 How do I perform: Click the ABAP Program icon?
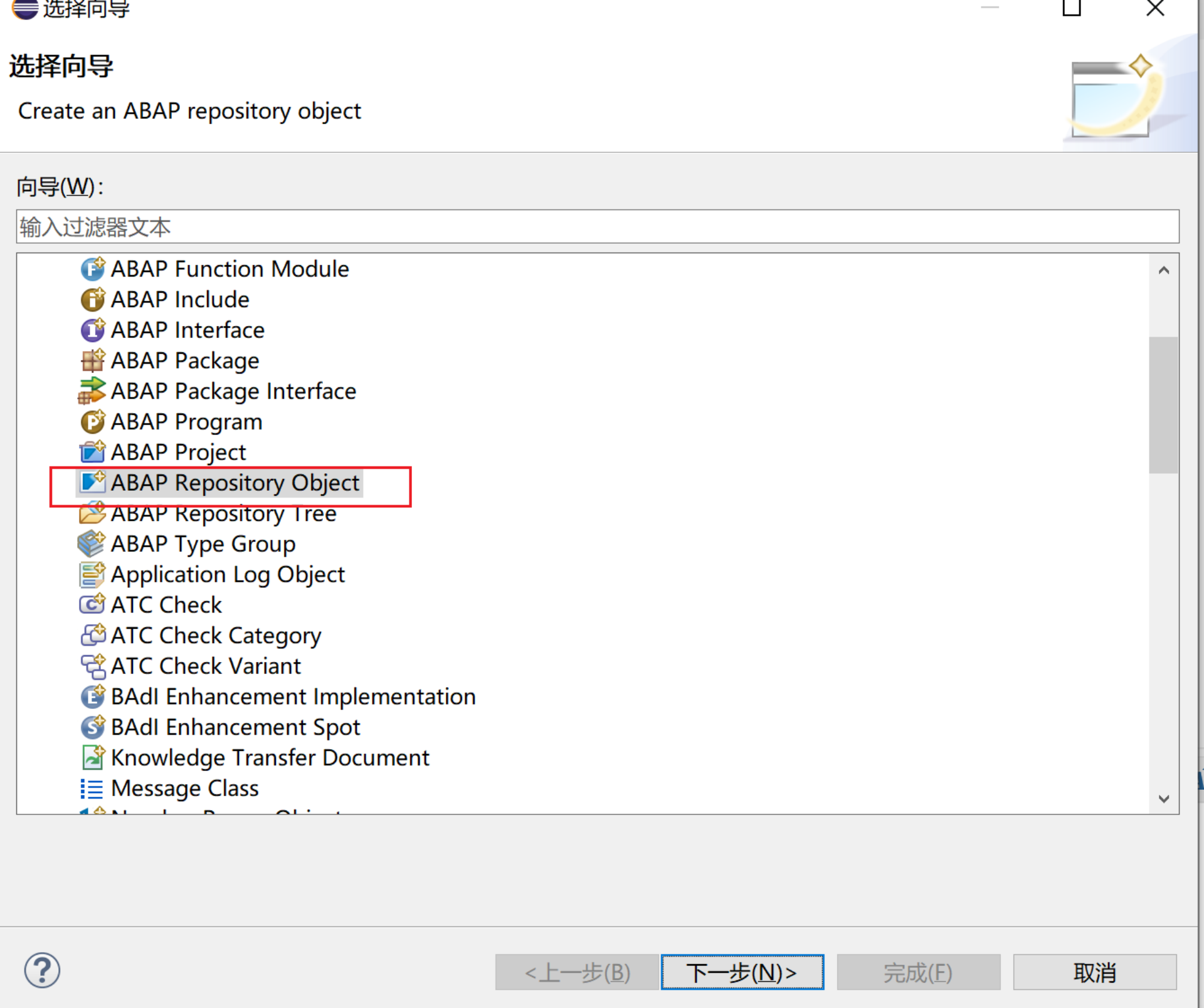coord(92,421)
